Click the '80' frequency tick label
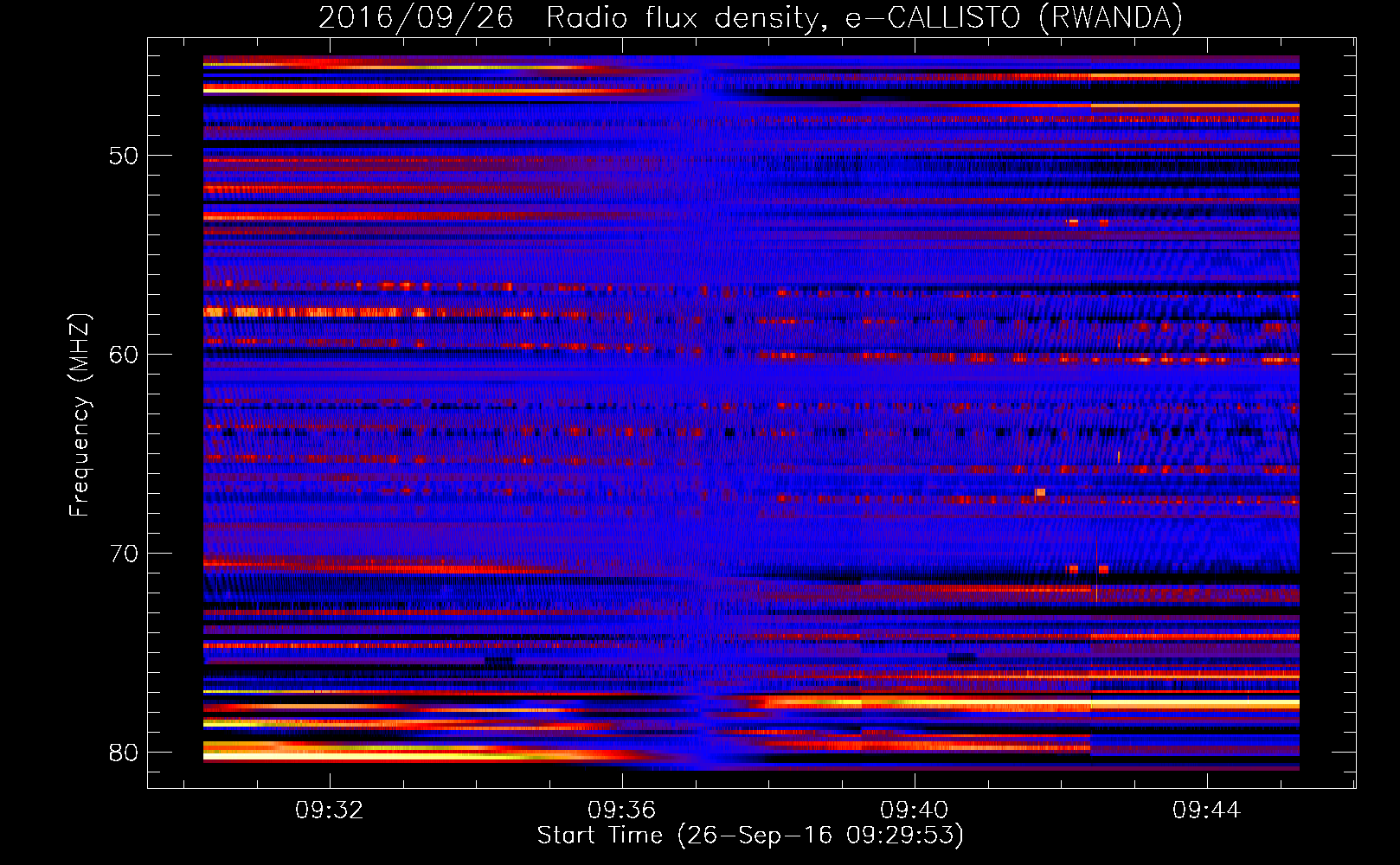The width and height of the screenshot is (1400, 865). click(124, 753)
